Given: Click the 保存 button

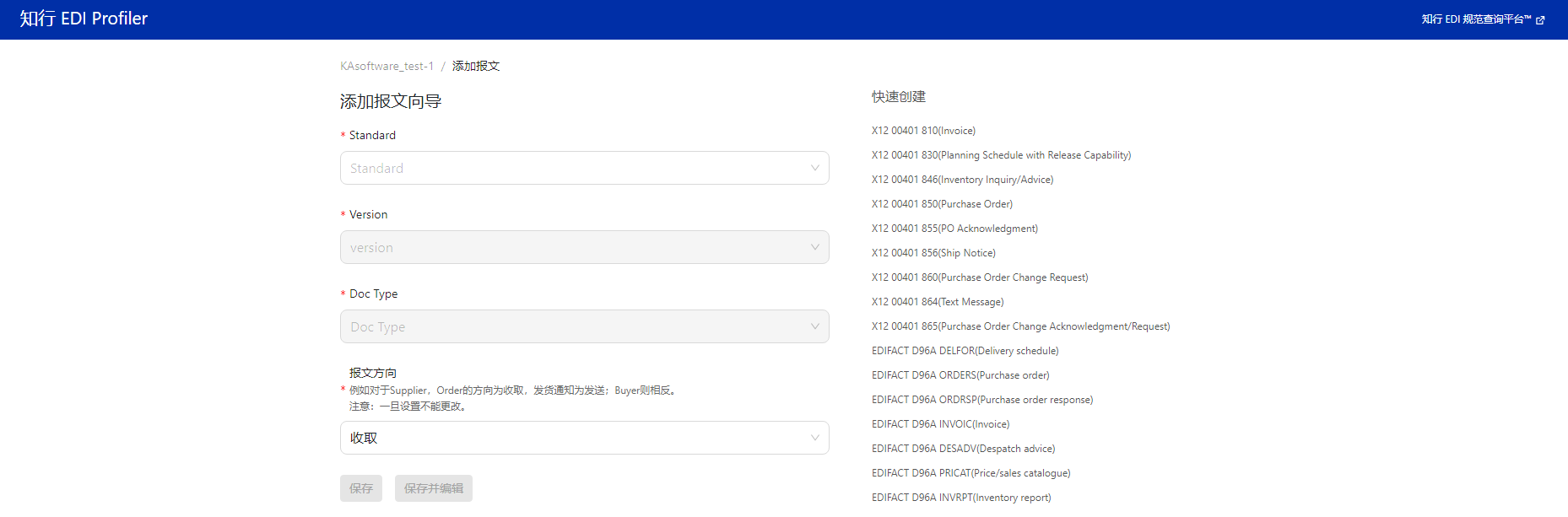Looking at the screenshot, I should (360, 488).
